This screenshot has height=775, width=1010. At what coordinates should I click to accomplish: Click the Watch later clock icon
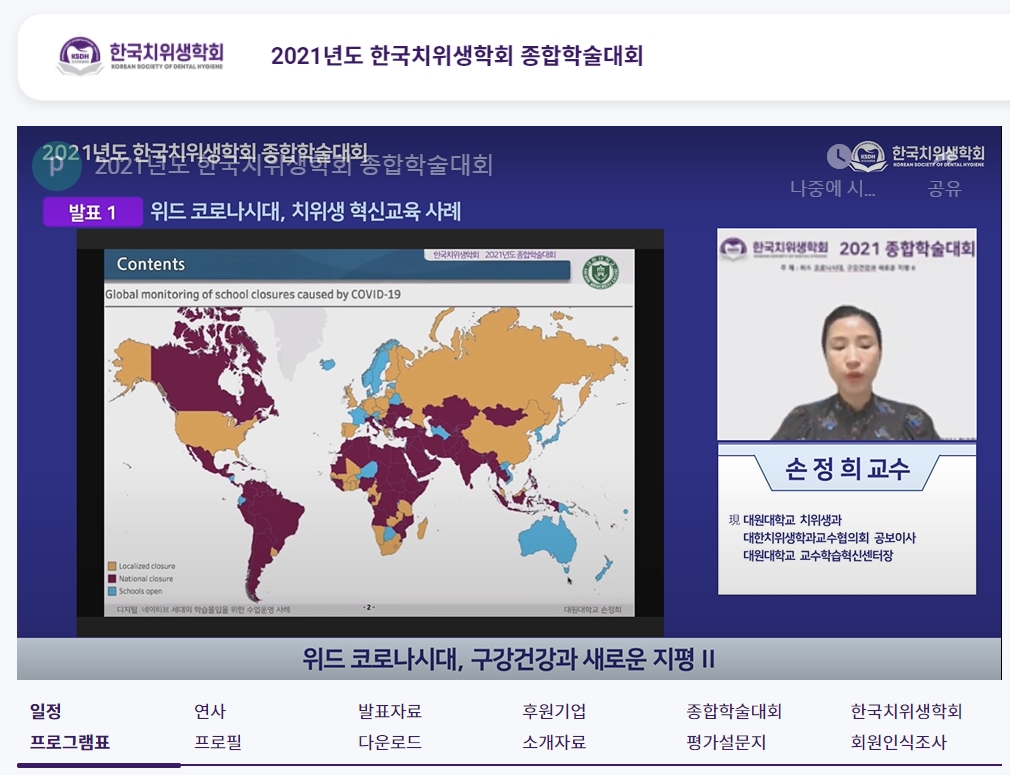click(x=838, y=156)
